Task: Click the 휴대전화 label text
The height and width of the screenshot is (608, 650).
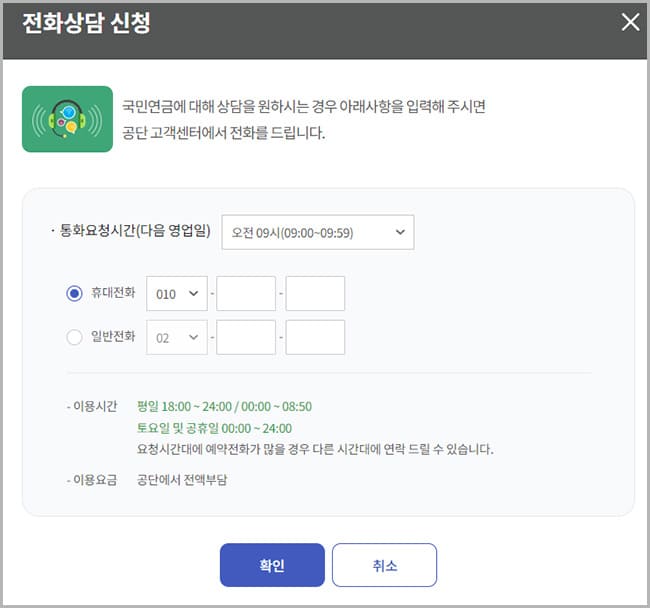Action: pyautogui.click(x=113, y=294)
